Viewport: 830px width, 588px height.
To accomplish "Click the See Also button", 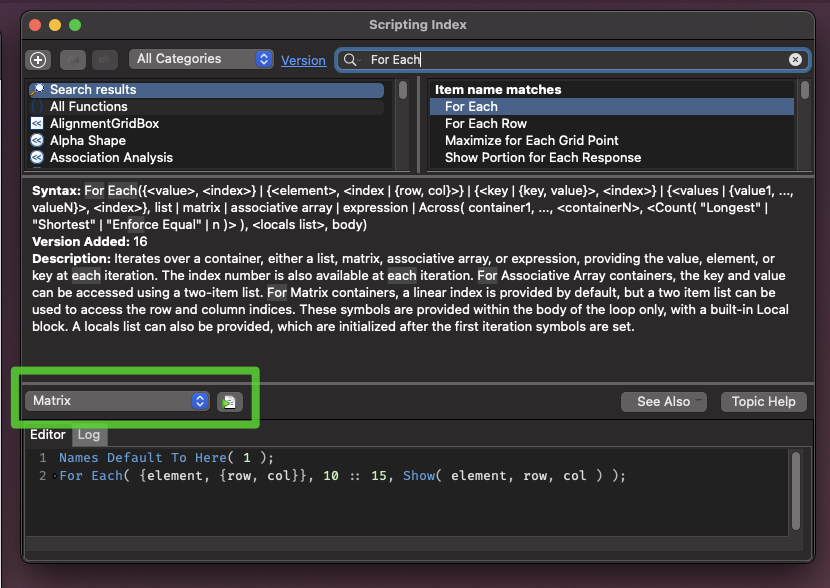I will [663, 401].
